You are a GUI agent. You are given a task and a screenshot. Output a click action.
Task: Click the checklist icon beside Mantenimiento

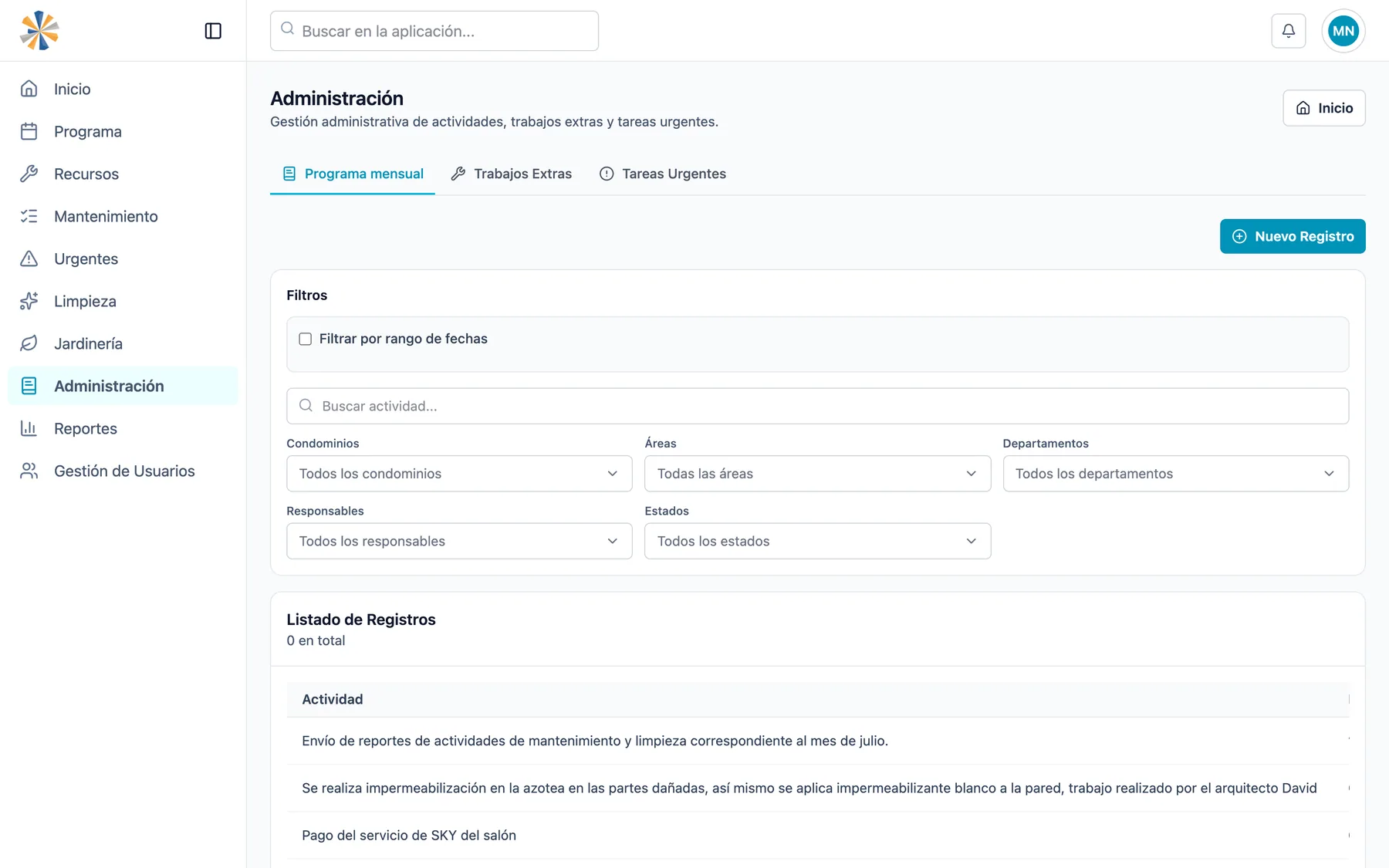[29, 216]
